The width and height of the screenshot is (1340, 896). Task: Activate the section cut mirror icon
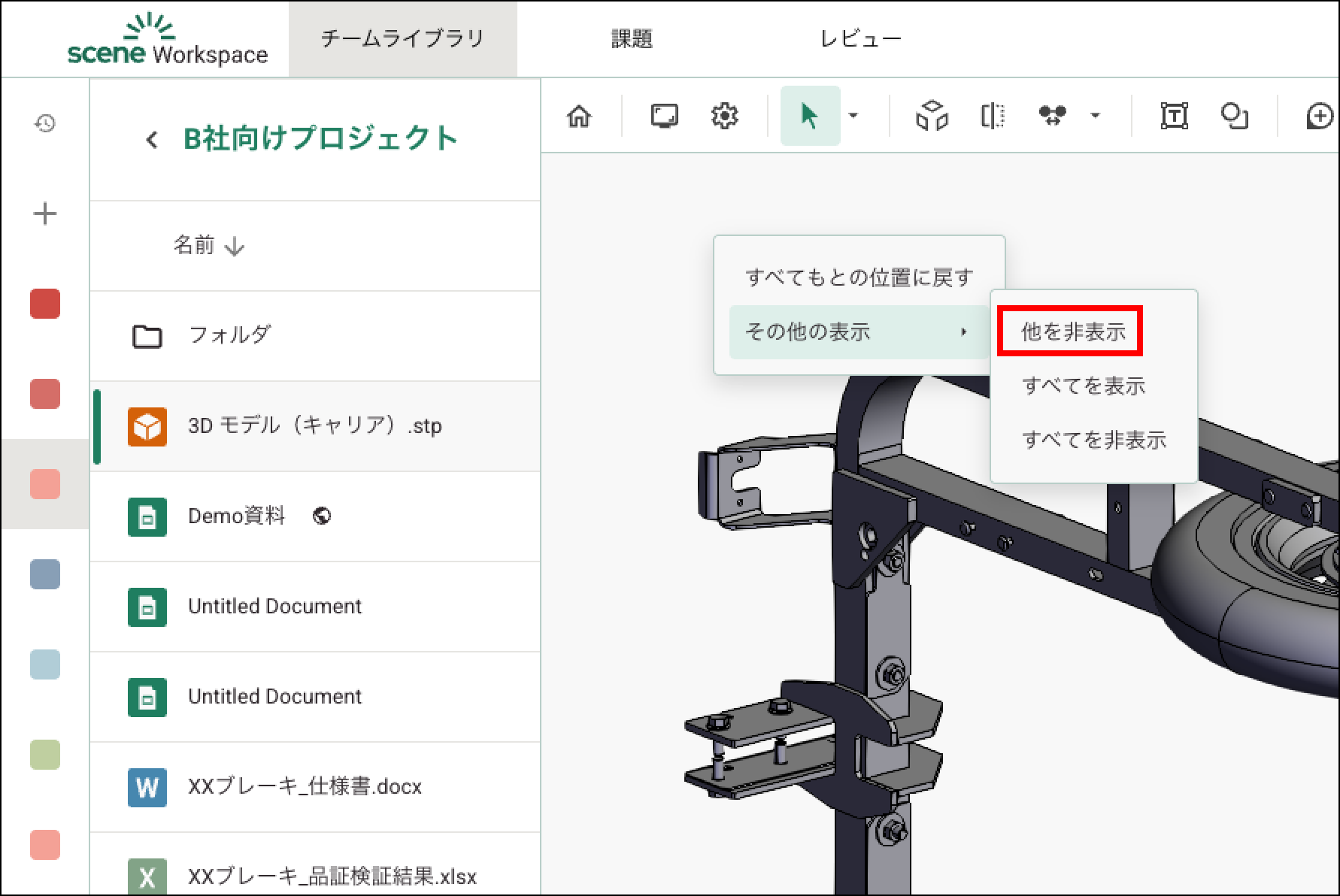pyautogui.click(x=993, y=117)
